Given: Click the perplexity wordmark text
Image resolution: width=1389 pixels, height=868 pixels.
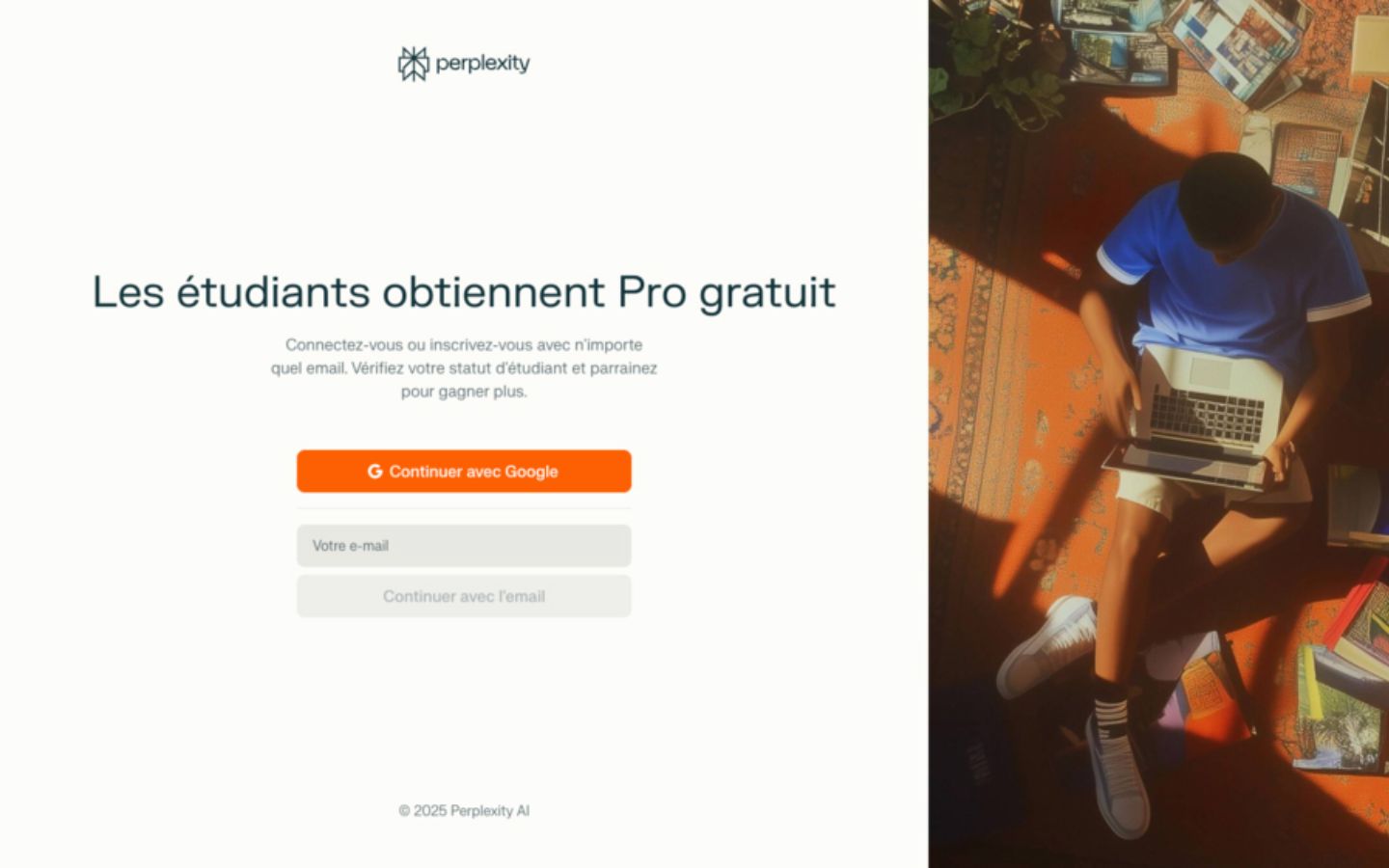Looking at the screenshot, I should 482,64.
